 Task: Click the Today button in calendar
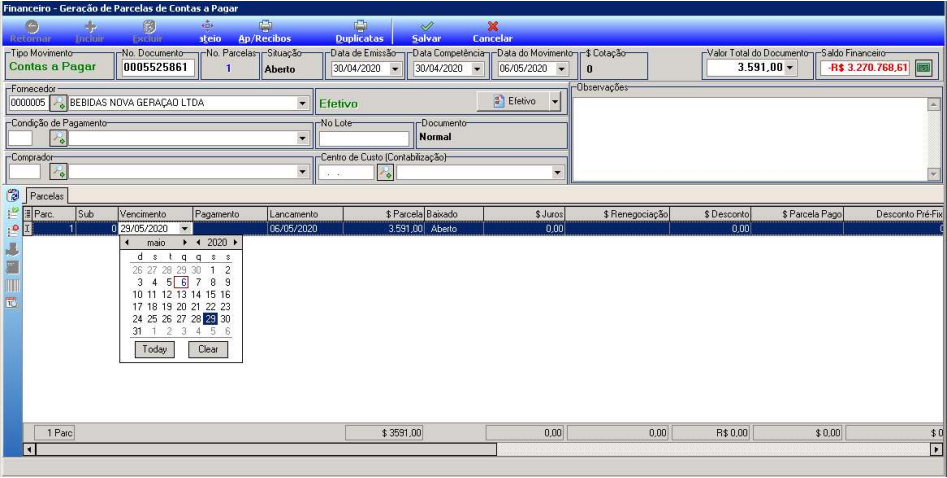tap(155, 349)
